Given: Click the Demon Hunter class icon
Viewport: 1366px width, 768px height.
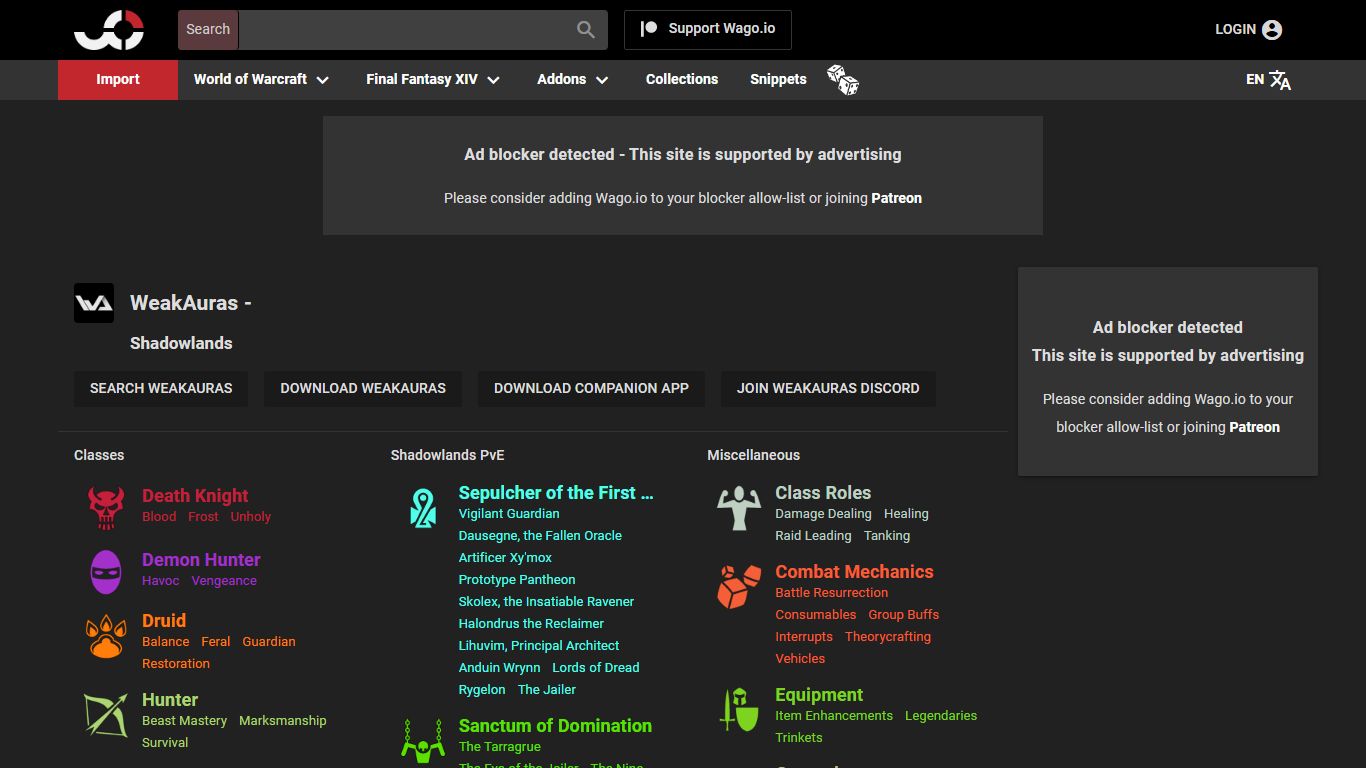Looking at the screenshot, I should point(106,572).
